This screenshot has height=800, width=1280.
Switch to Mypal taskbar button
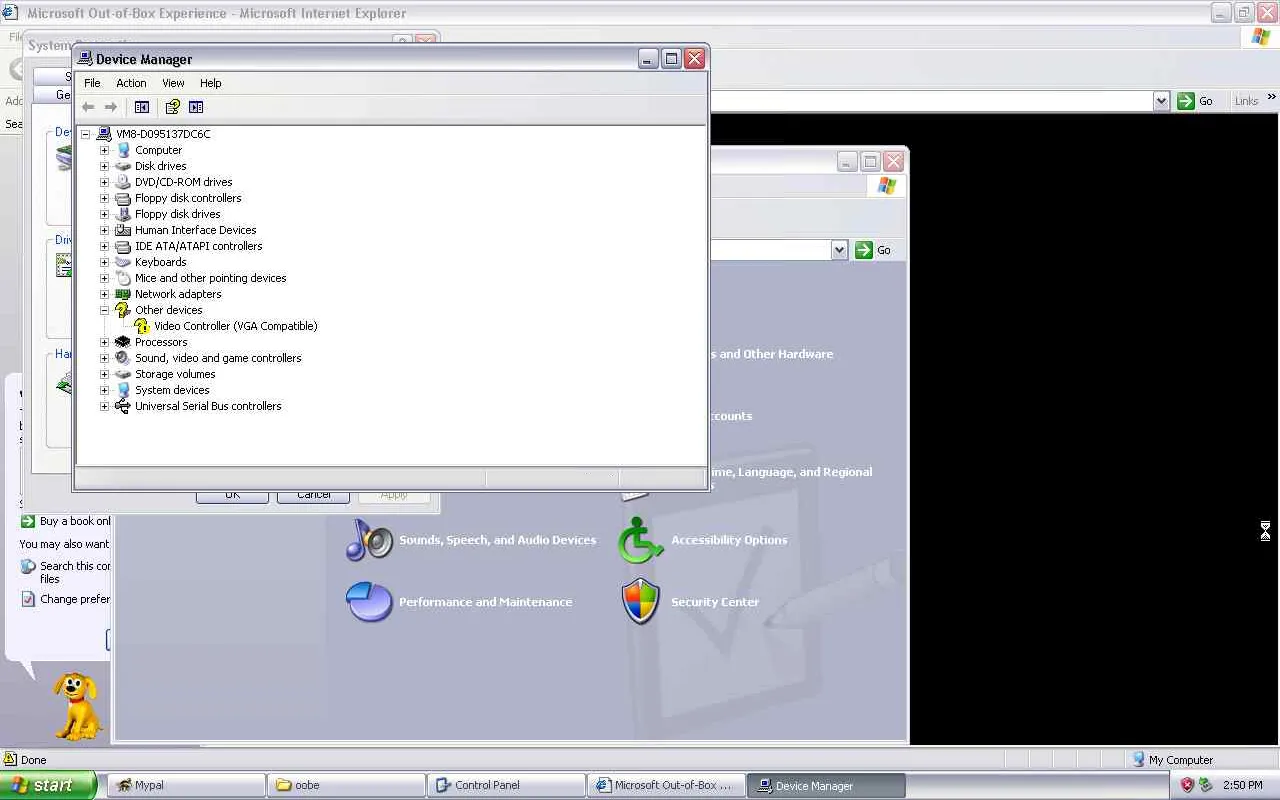(185, 785)
